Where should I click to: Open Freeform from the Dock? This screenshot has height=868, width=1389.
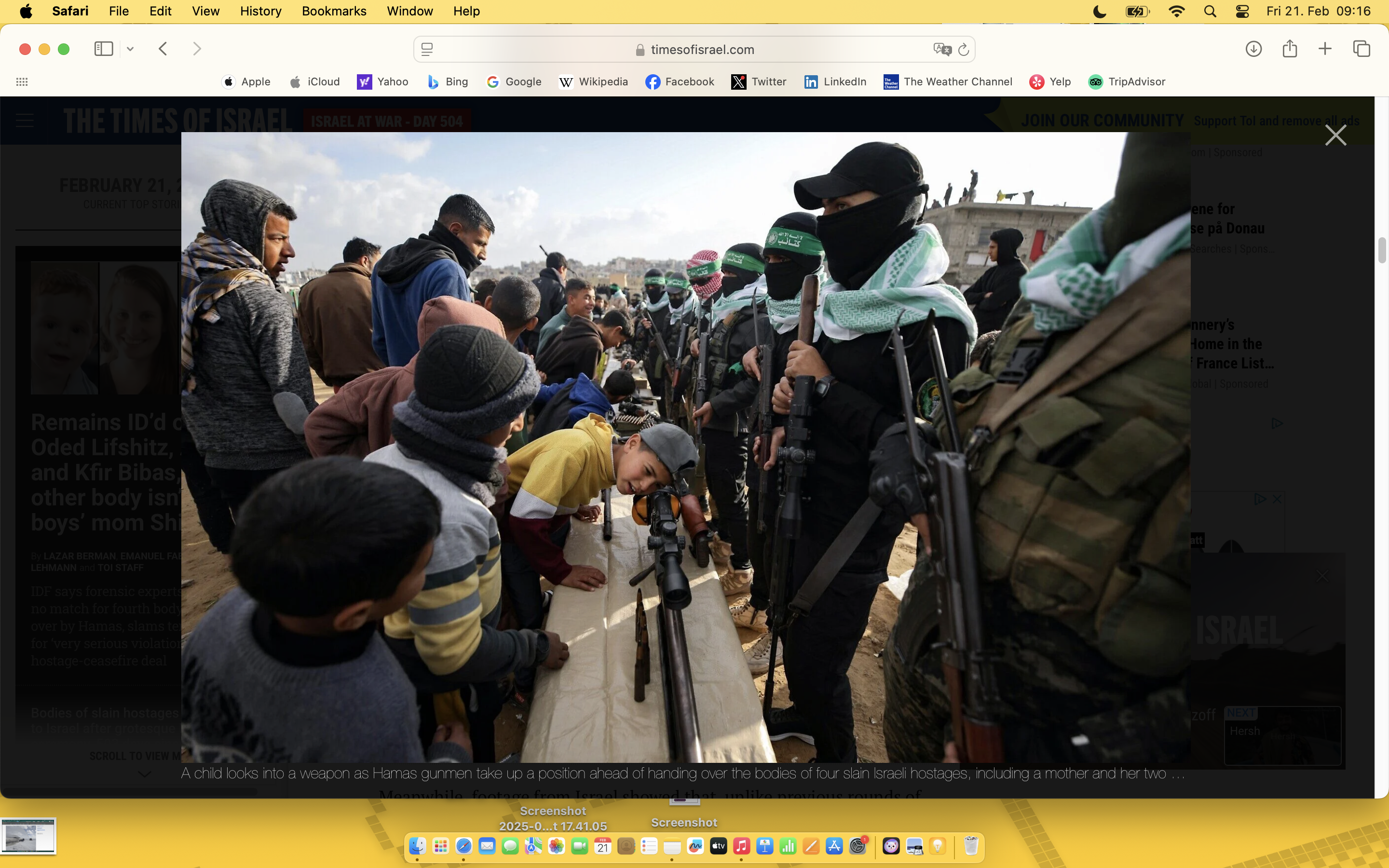coord(695,846)
